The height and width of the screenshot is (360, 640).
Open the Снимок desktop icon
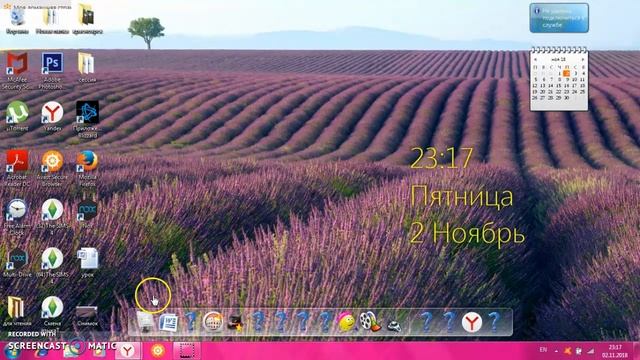pyautogui.click(x=87, y=315)
